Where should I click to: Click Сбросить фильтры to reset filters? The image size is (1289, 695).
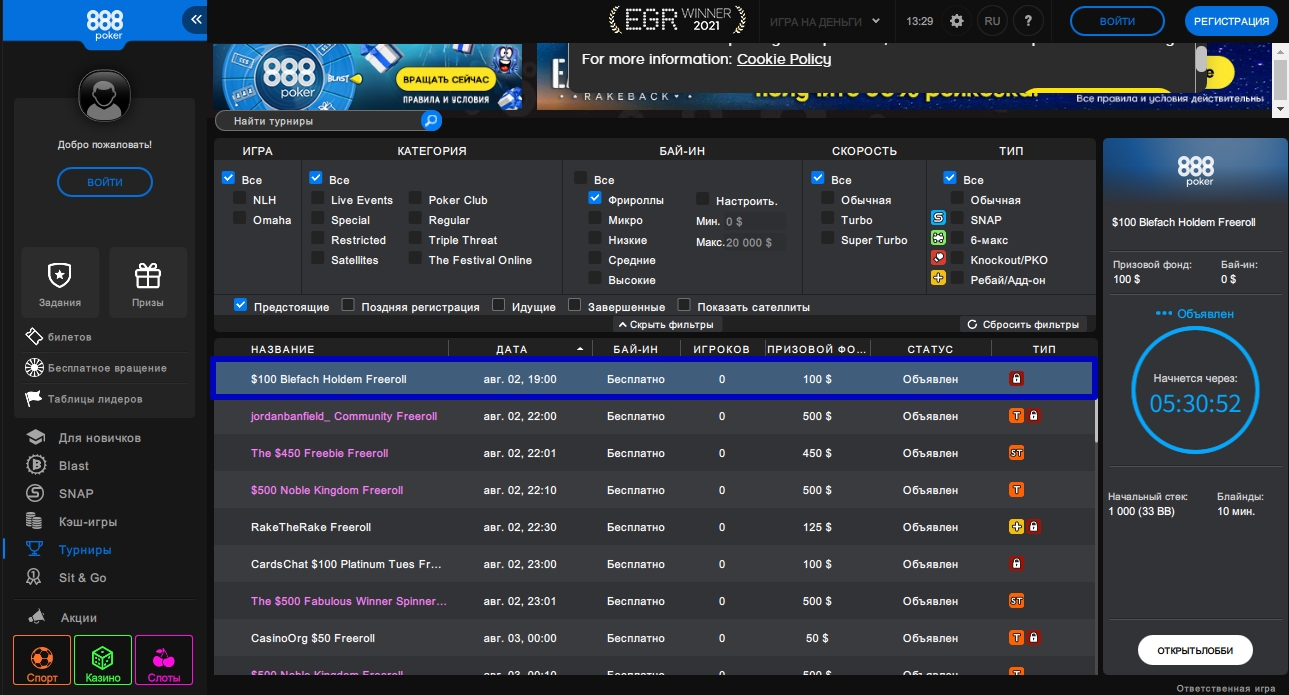tap(1023, 325)
